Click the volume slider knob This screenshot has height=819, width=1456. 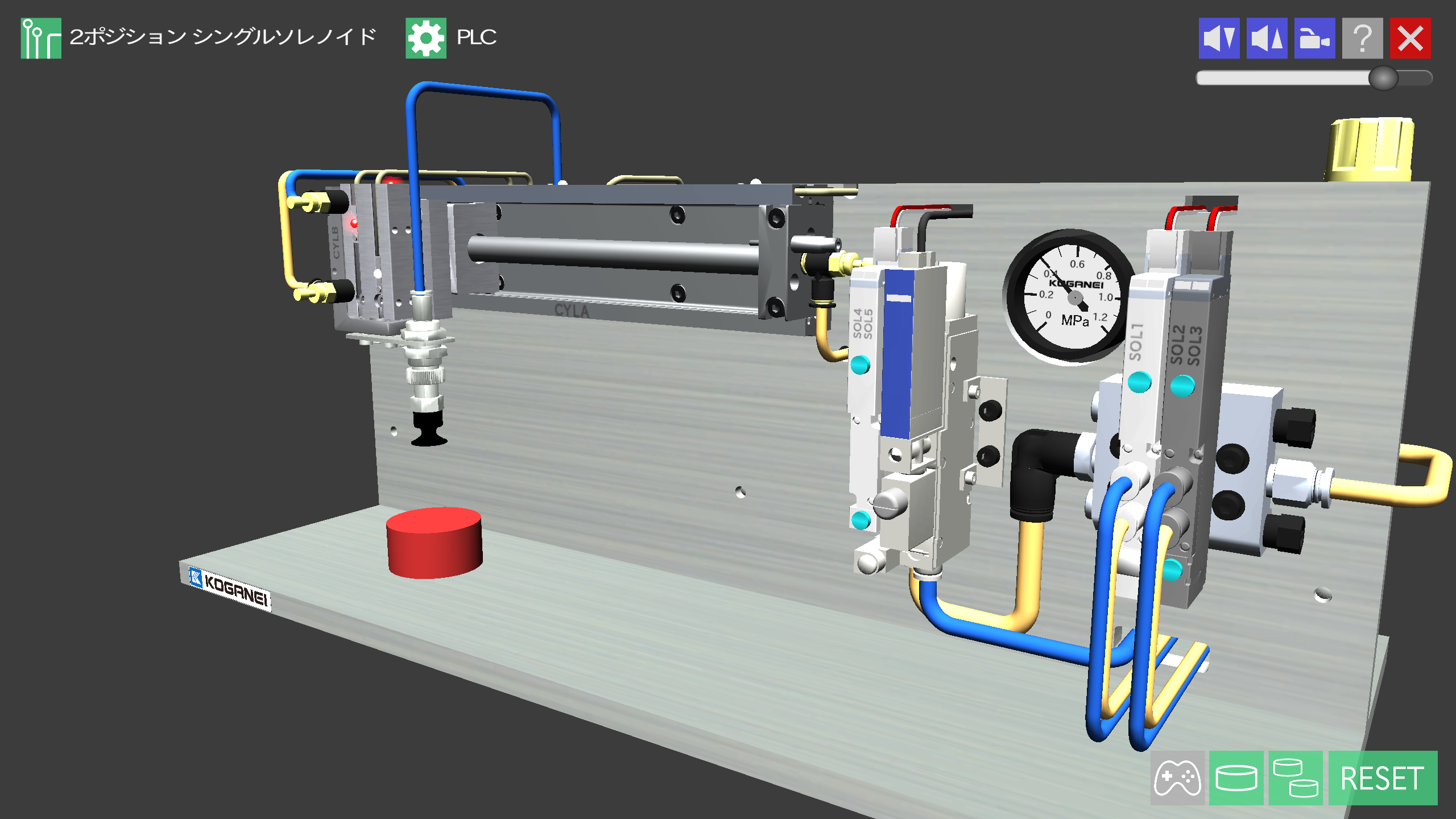click(x=1383, y=78)
